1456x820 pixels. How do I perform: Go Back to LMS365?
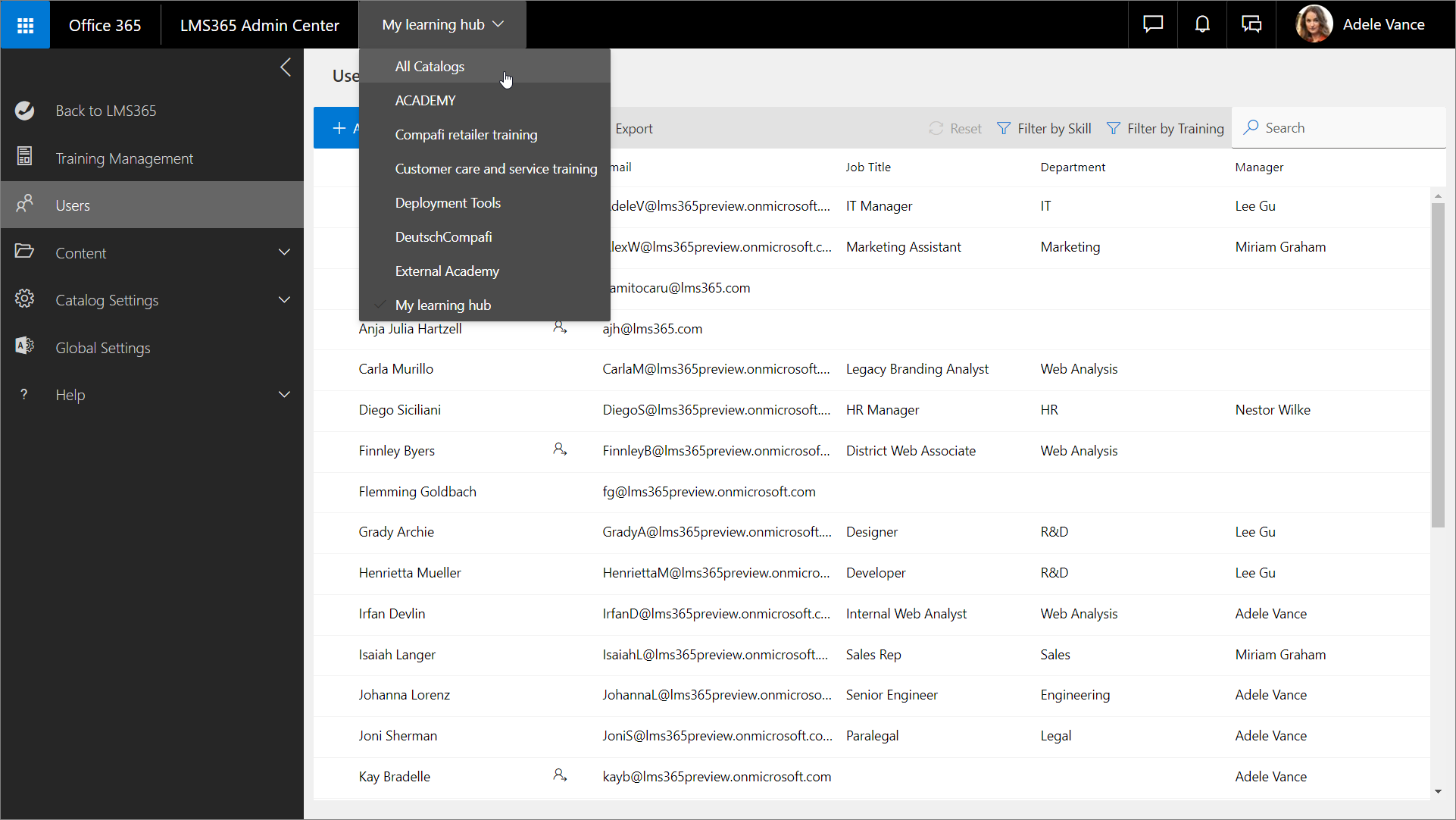[106, 111]
